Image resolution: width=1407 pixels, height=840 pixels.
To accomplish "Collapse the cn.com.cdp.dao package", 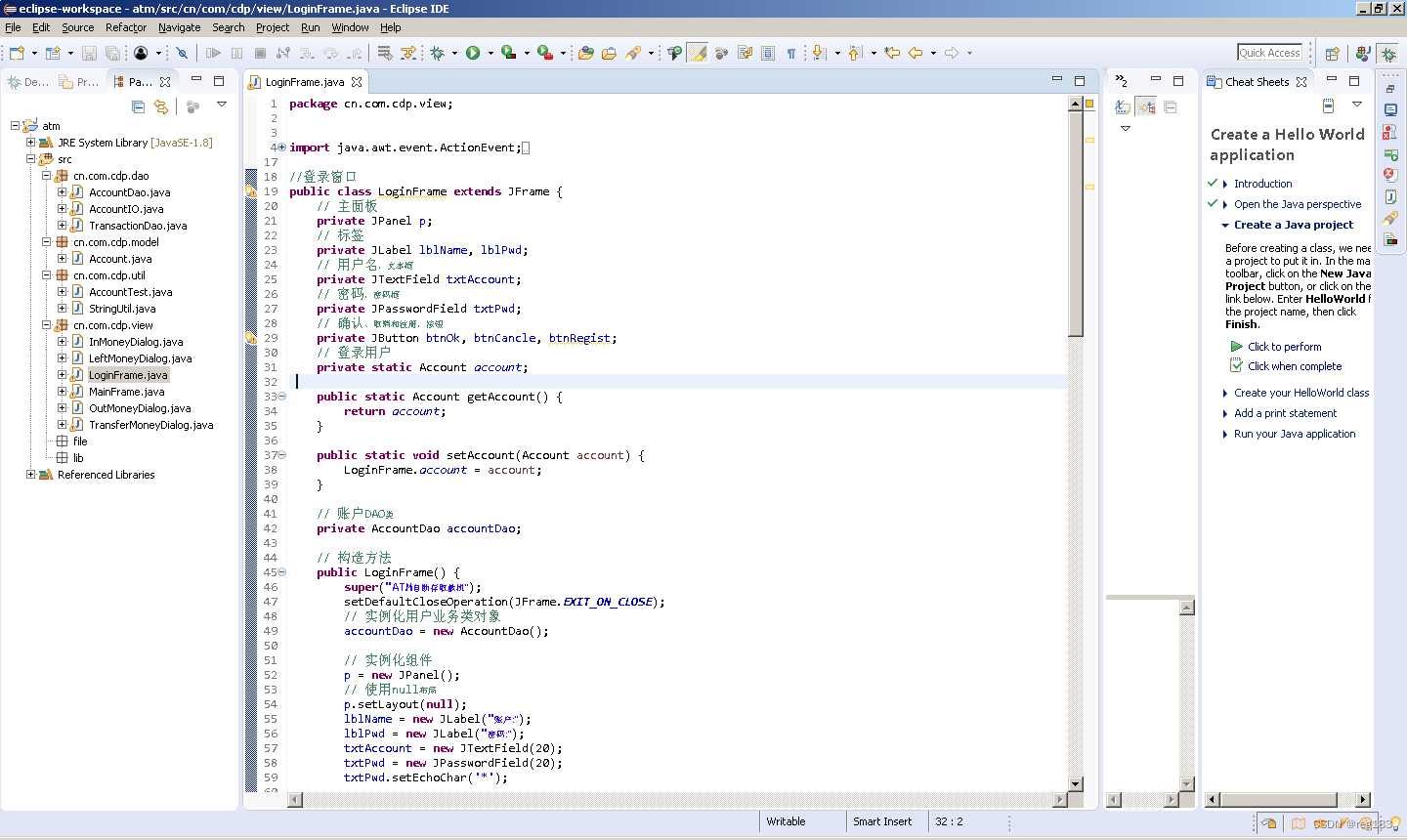I will point(46,176).
